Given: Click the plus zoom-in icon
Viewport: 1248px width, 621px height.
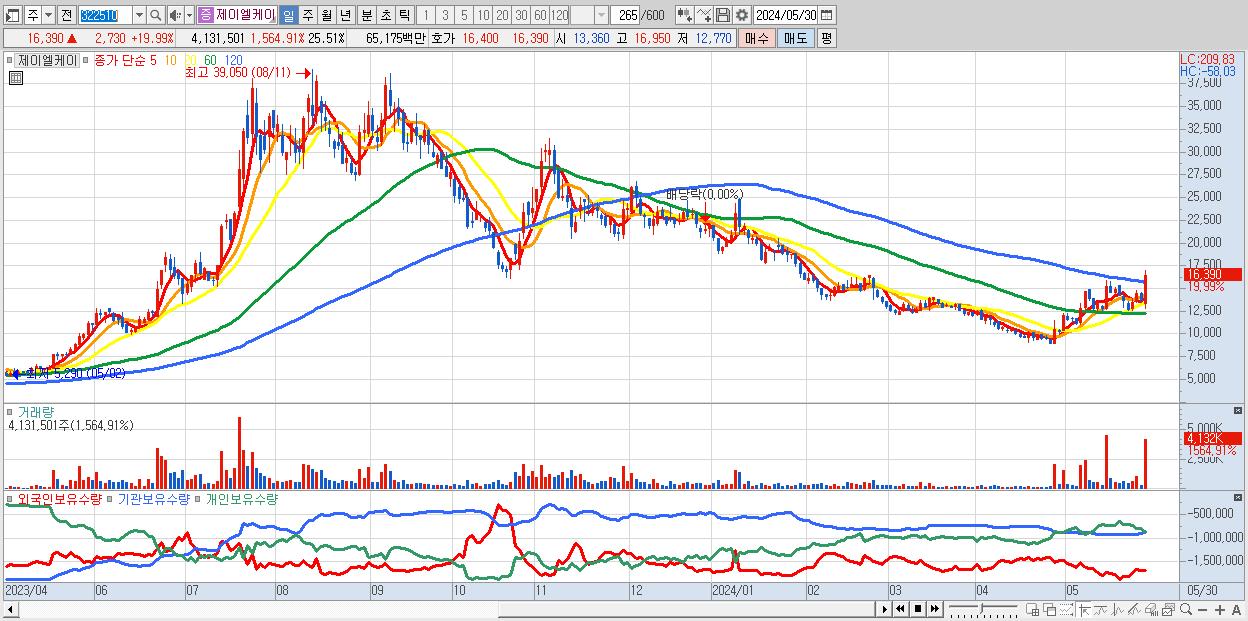Looking at the screenshot, I should pos(1219,610).
